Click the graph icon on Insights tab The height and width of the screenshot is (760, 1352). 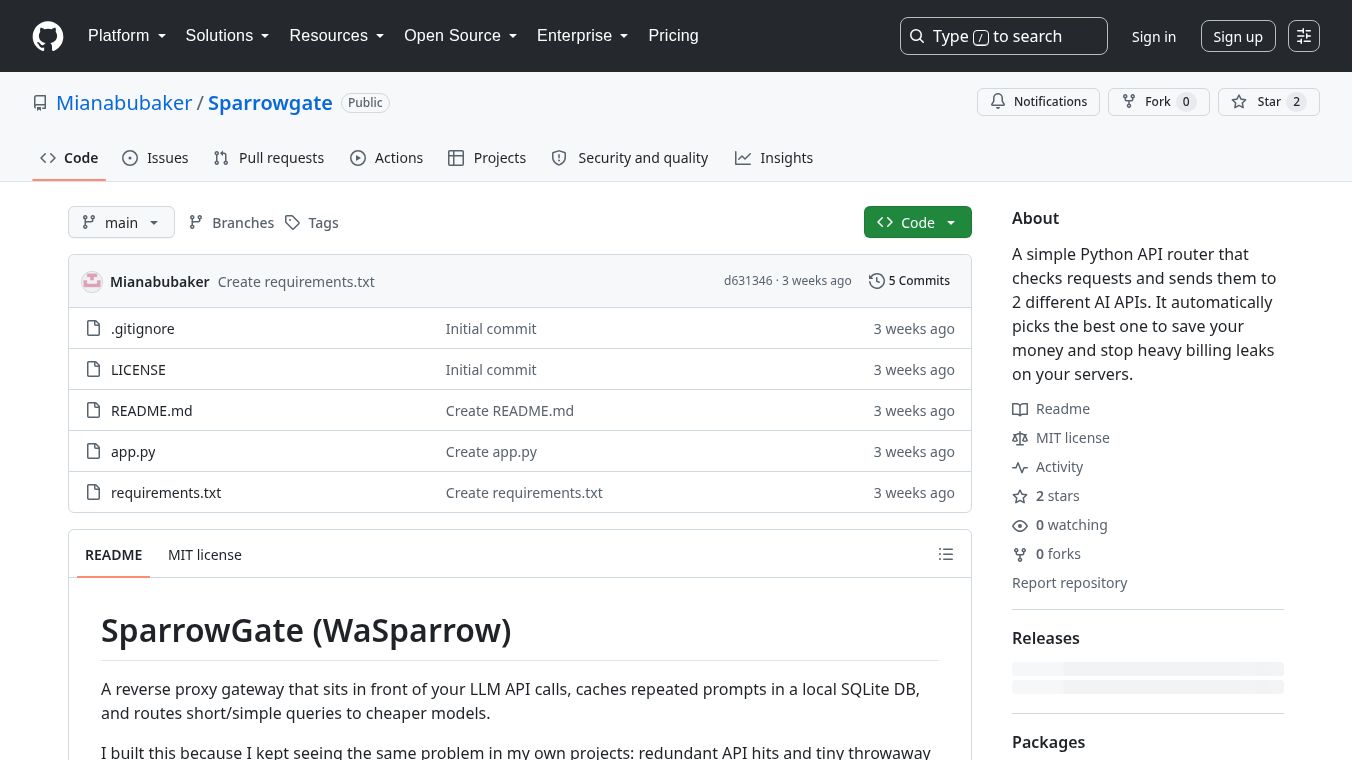click(x=743, y=158)
